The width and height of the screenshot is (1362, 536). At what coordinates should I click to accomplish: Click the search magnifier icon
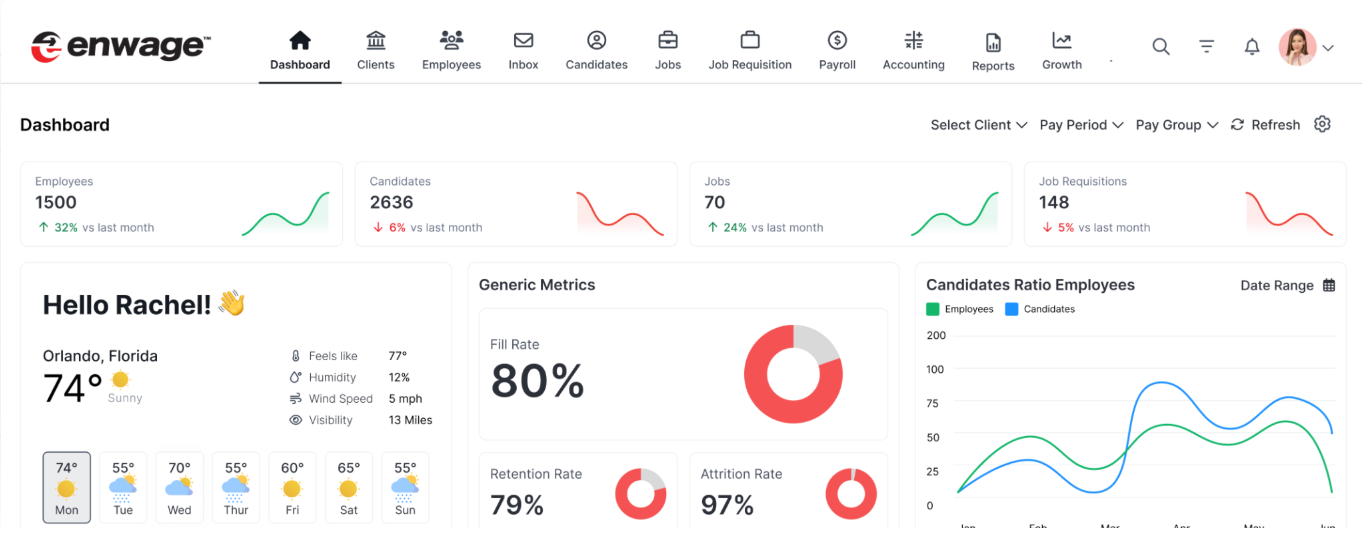[1160, 46]
